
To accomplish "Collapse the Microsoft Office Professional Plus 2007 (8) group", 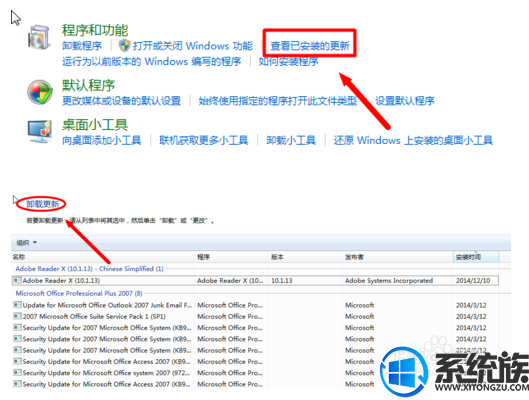I will pyautogui.click(x=79, y=293).
